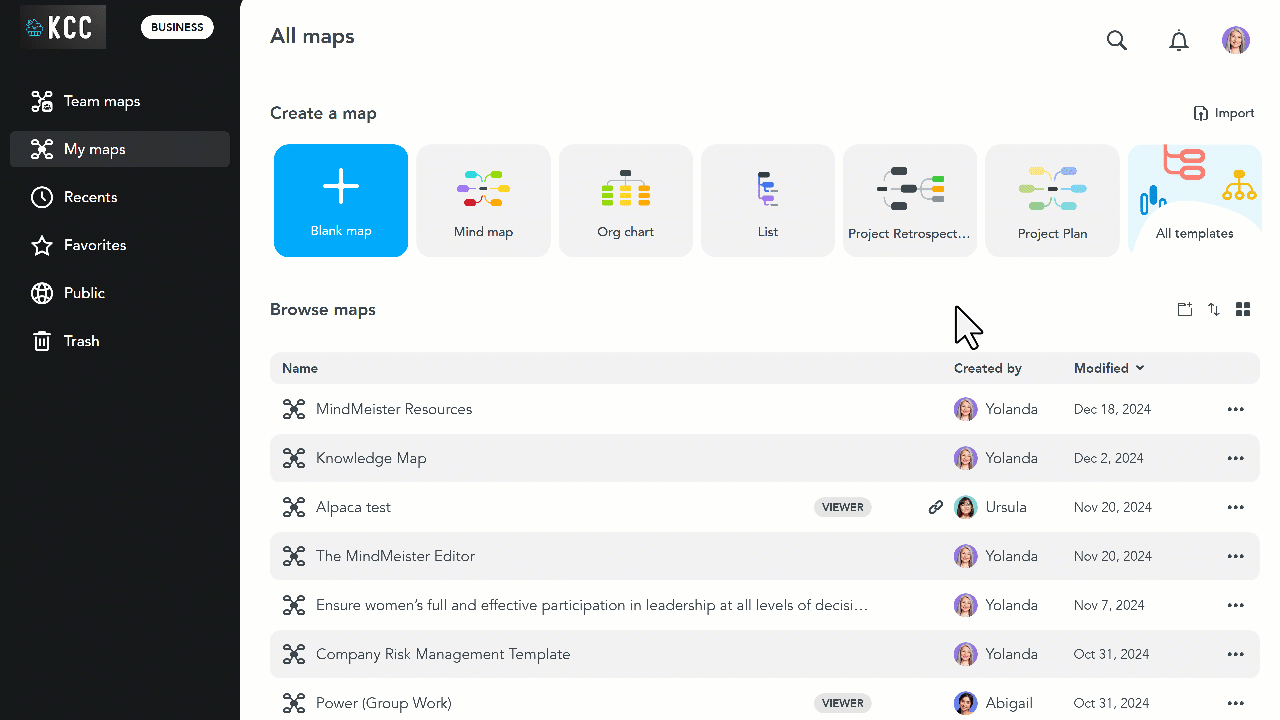Sort by Name column header
The image size is (1280, 720).
(300, 368)
